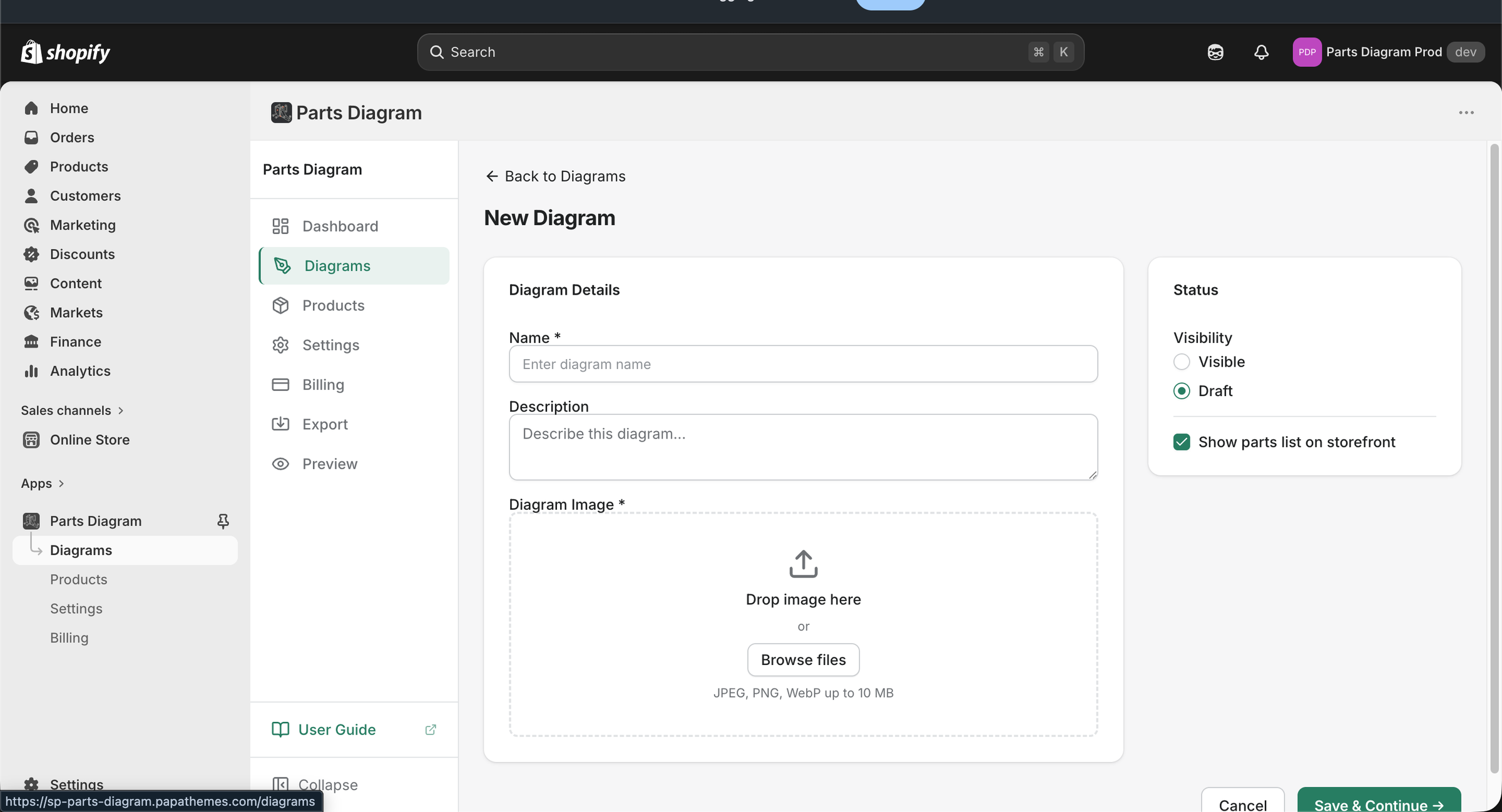
Task: Click the Customers person icon
Action: [31, 196]
